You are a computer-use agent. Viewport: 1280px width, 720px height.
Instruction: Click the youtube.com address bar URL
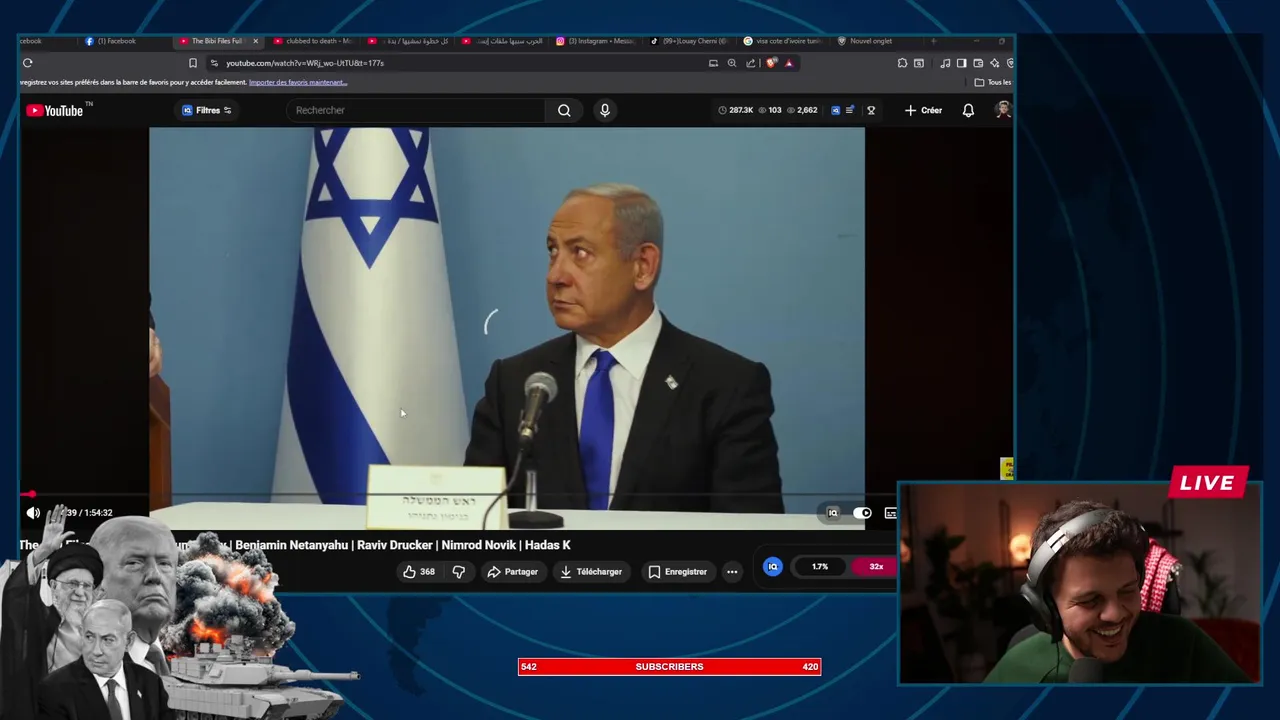coord(305,63)
